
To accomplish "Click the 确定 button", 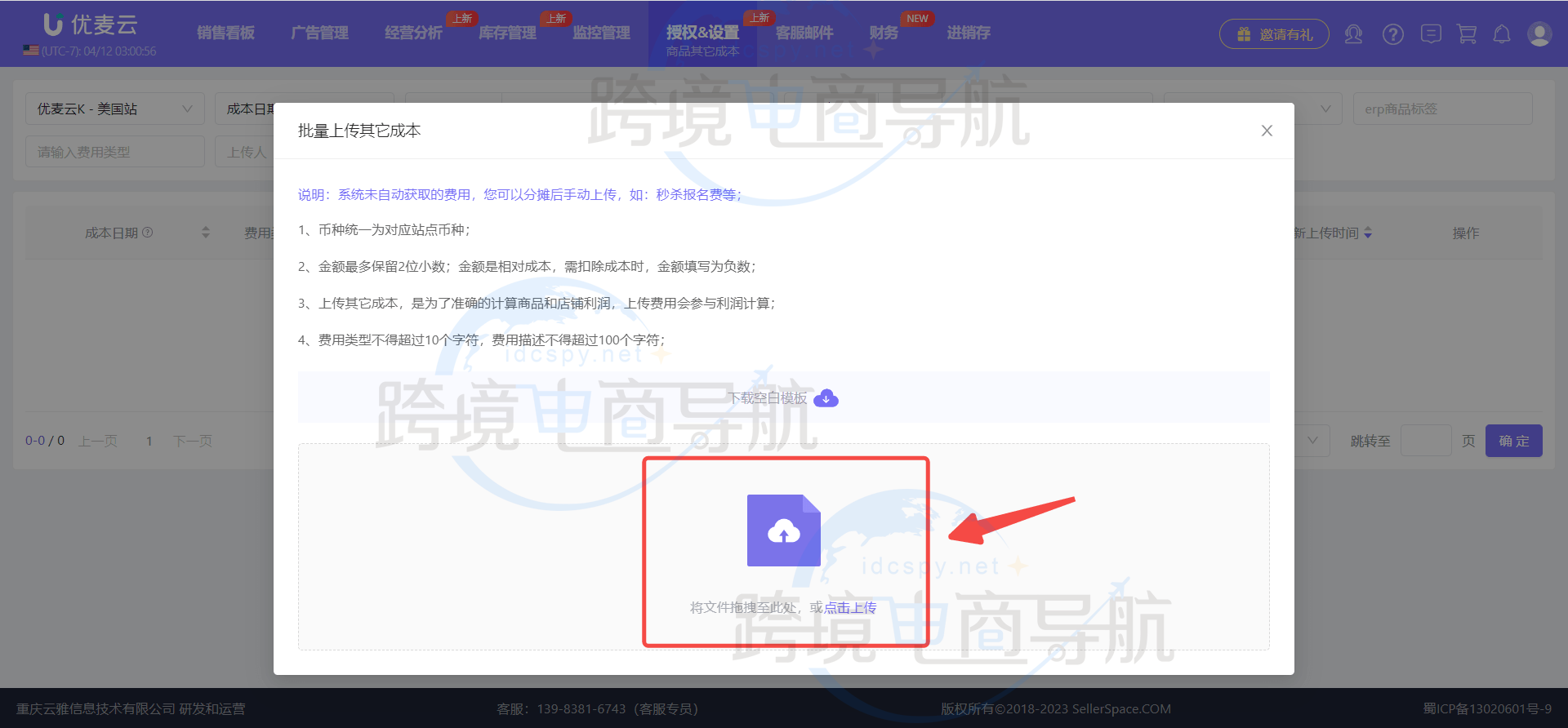I will 1514,441.
